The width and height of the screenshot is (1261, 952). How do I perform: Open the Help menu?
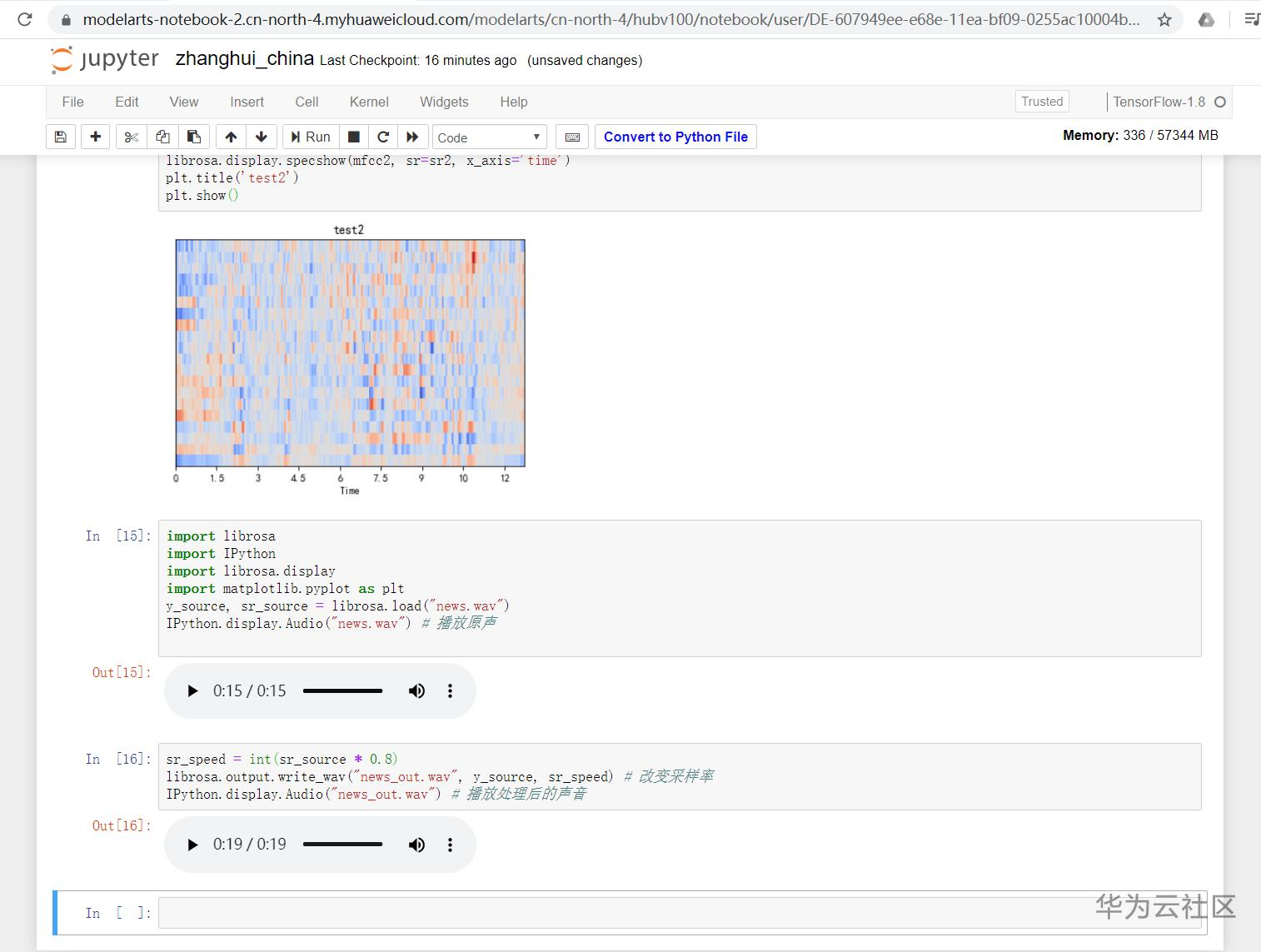514,102
